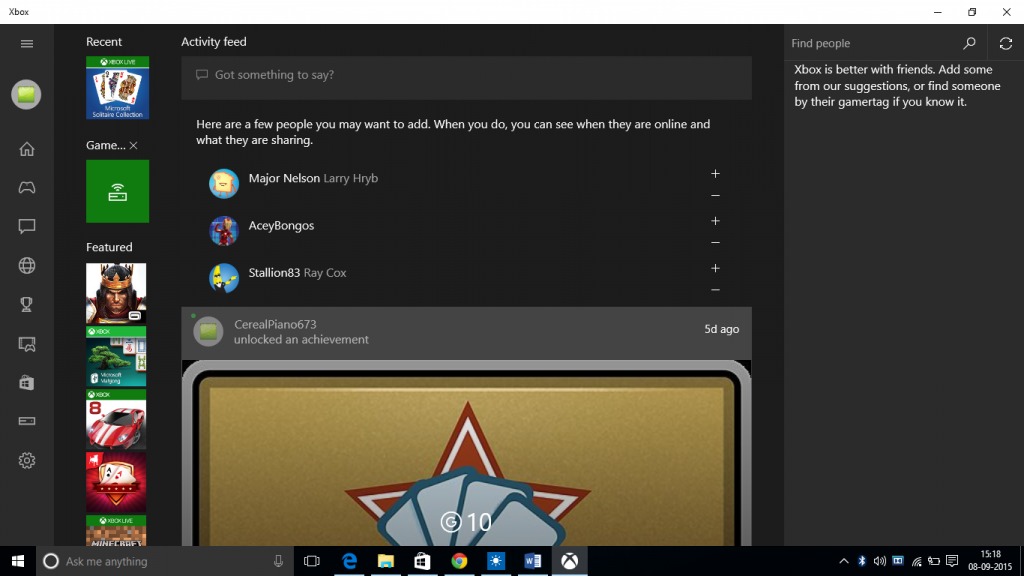The height and width of the screenshot is (576, 1024).
Task: Click the Activity feed heading
Action: (214, 42)
